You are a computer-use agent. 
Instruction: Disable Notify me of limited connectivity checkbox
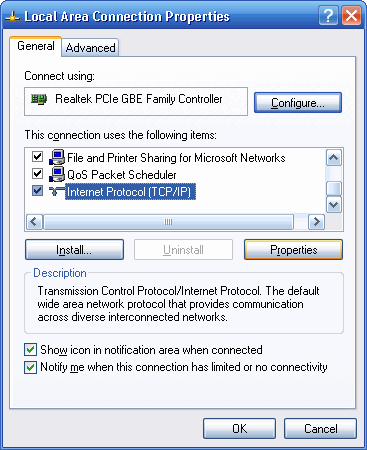pos(30,367)
